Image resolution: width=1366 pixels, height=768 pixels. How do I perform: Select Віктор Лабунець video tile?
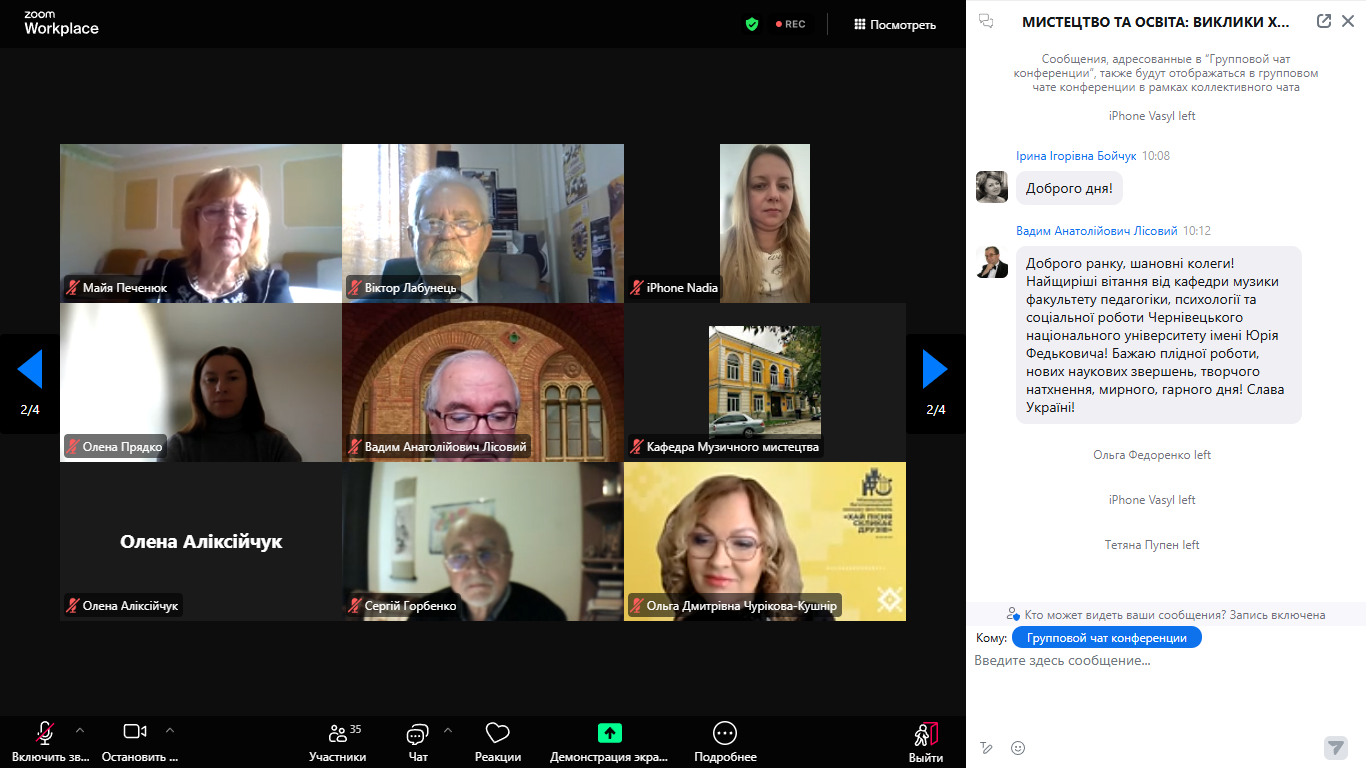(483, 223)
